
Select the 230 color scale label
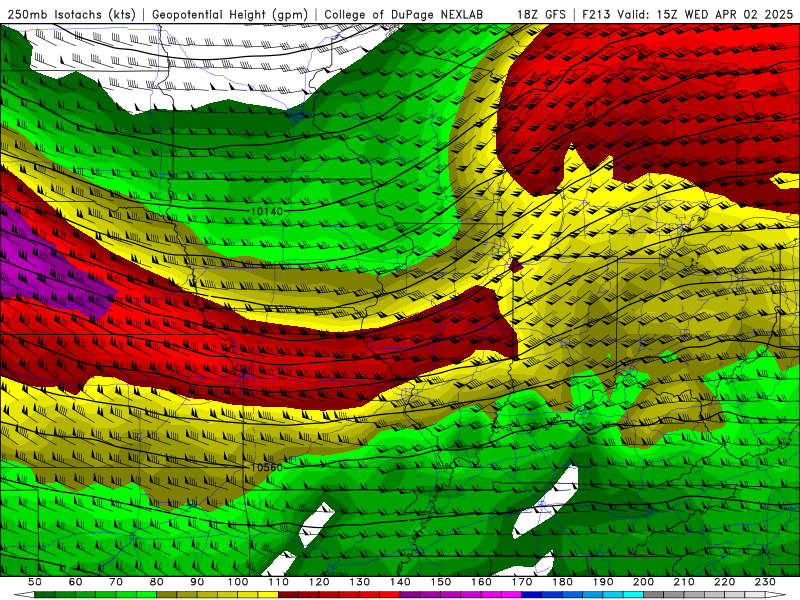pos(765,582)
